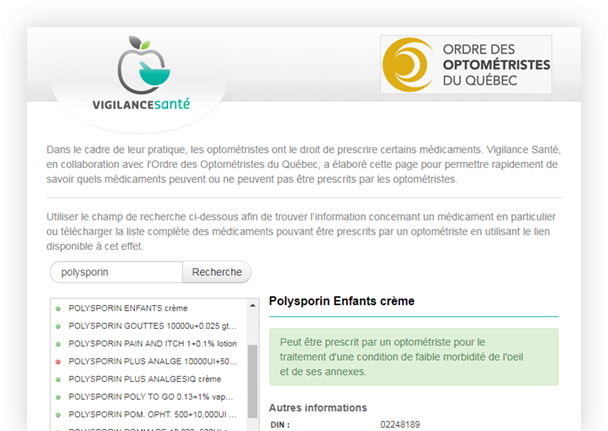Click green dot beside POLYSPORIN GOUTTES
The height and width of the screenshot is (431, 608).
[x=58, y=327]
